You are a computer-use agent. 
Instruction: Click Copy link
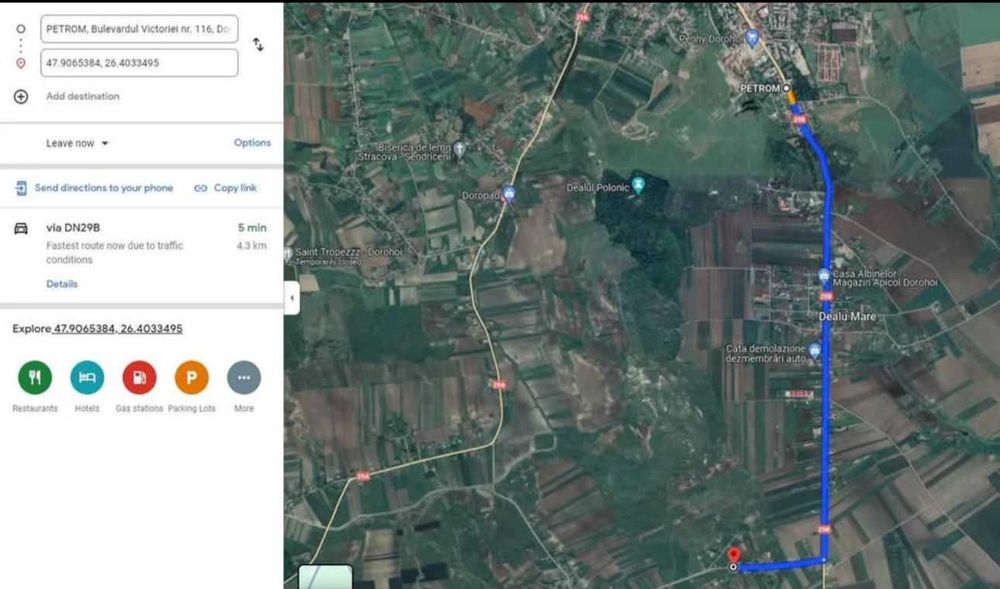[x=235, y=188]
